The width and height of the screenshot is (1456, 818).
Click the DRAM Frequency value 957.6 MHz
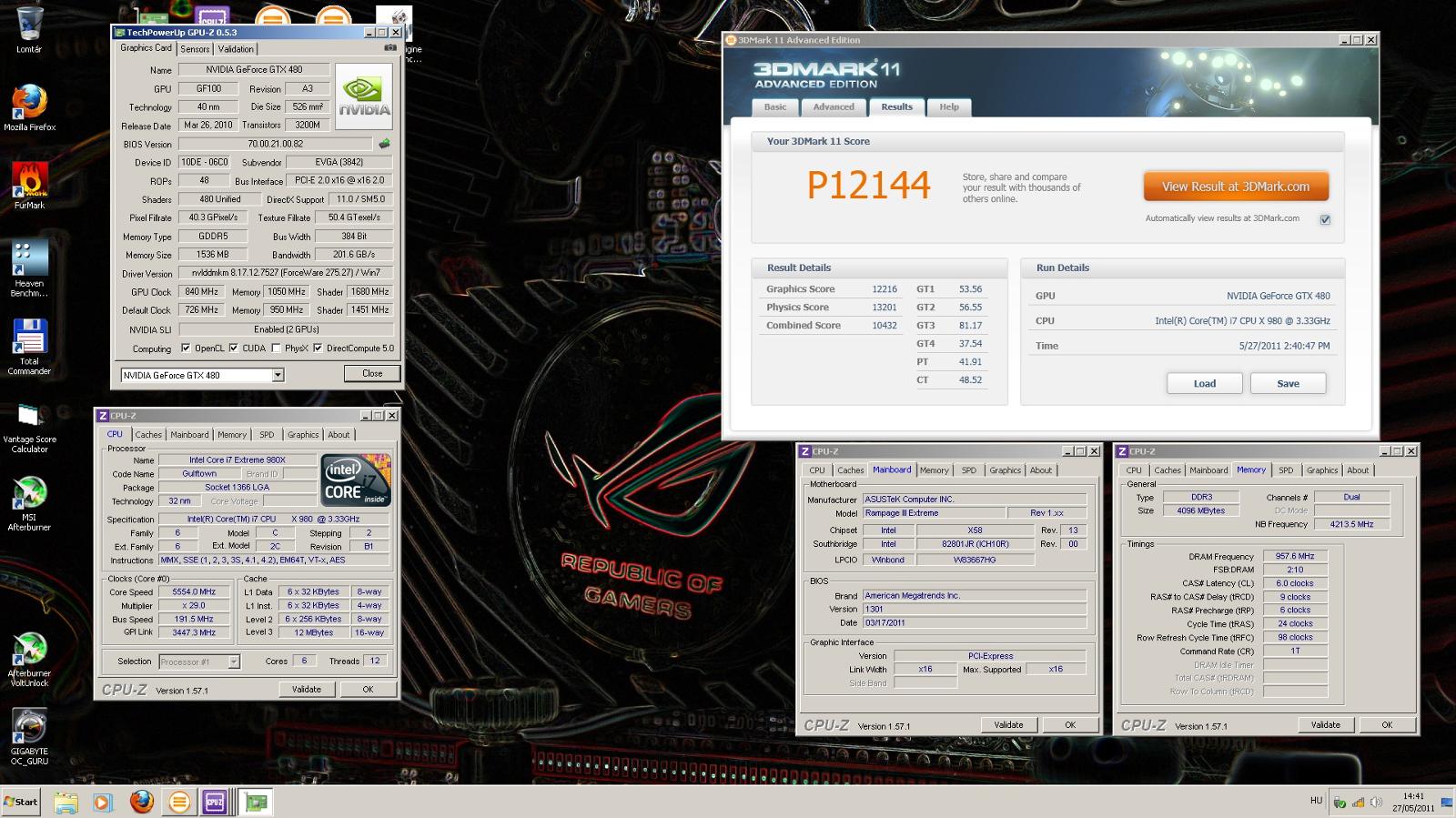1295,556
